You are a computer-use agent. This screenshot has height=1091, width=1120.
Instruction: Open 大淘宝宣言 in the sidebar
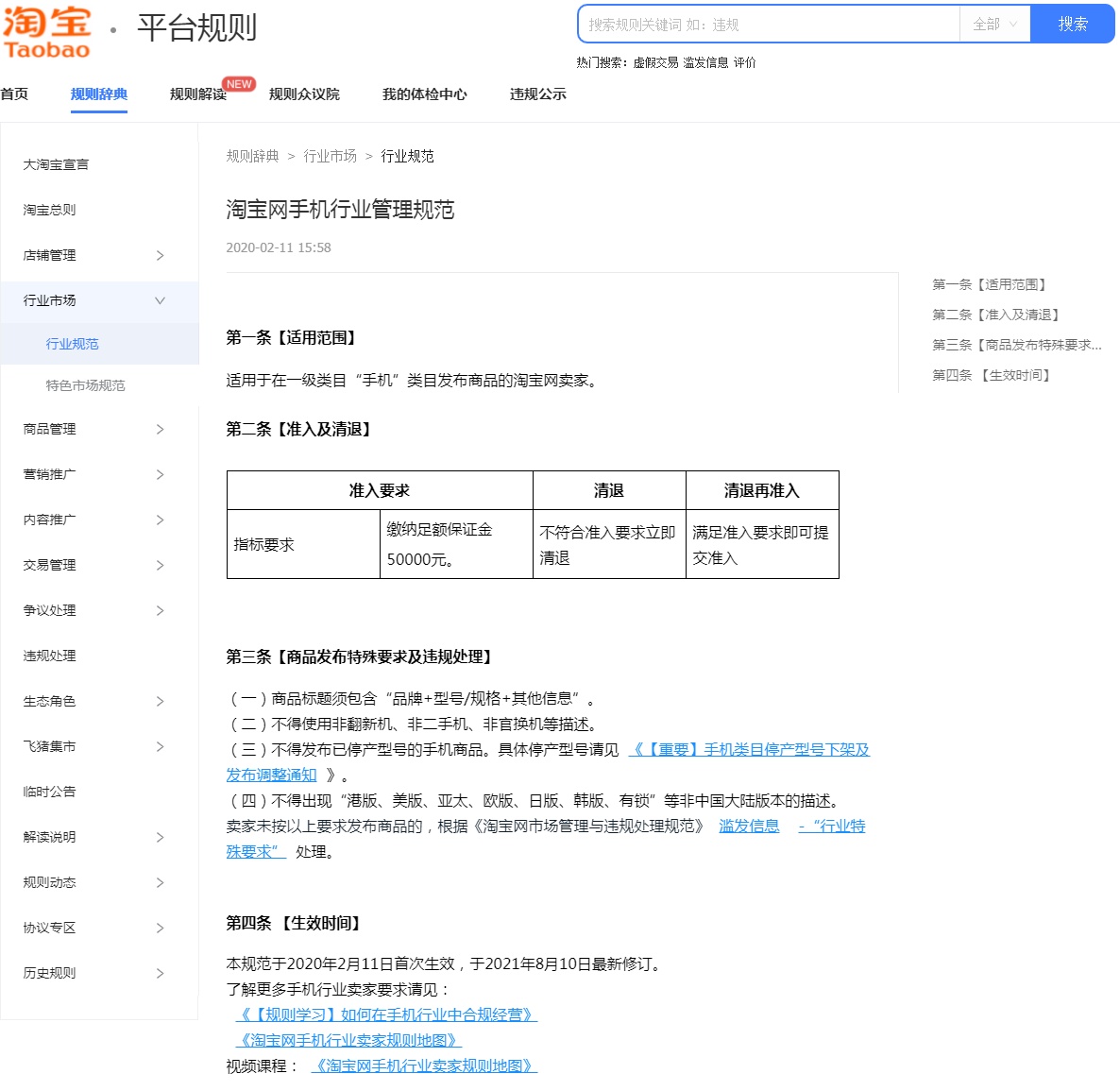point(56,164)
